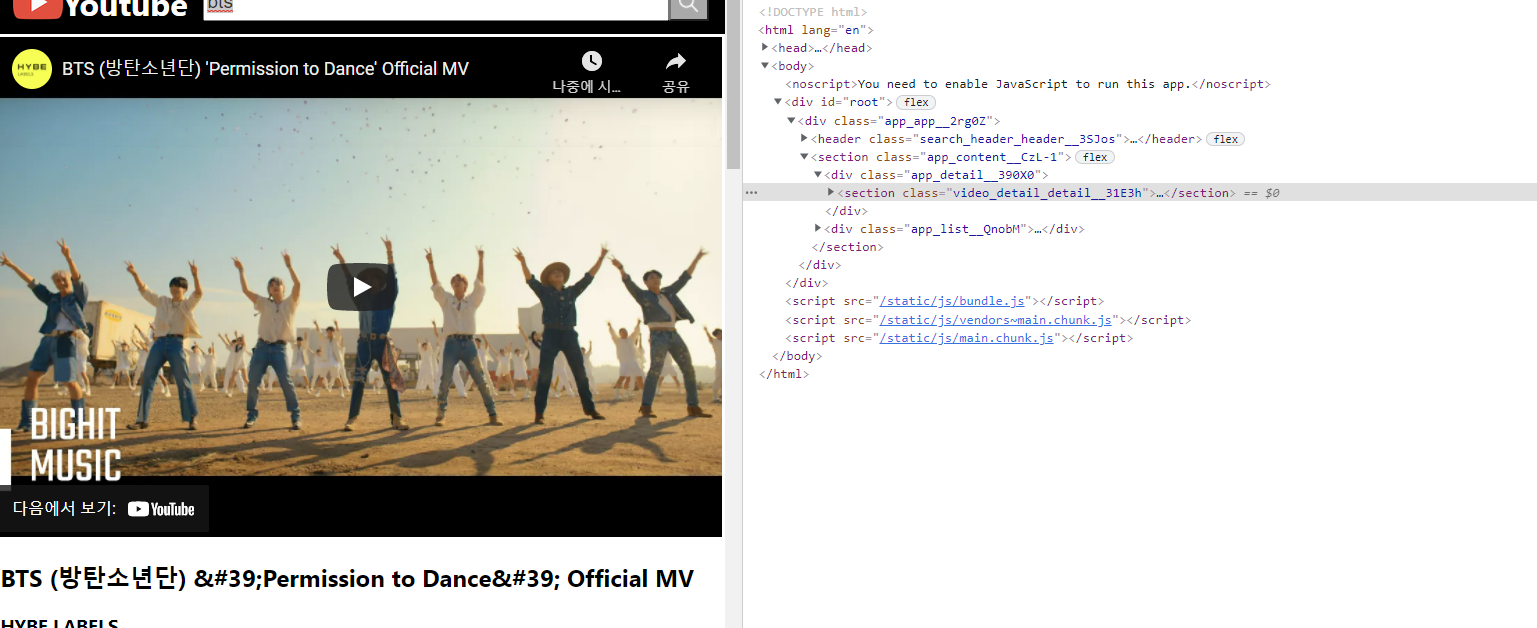Click flex badge beside app_content section

[x=1095, y=157]
